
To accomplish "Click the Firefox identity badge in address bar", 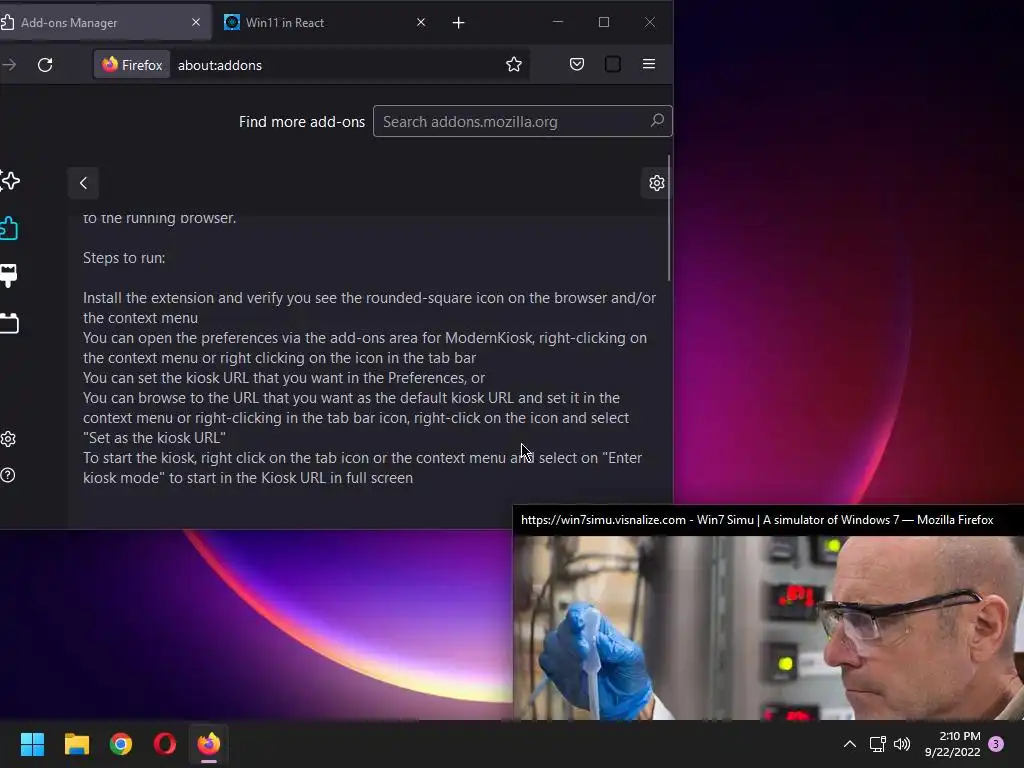I will (132, 65).
